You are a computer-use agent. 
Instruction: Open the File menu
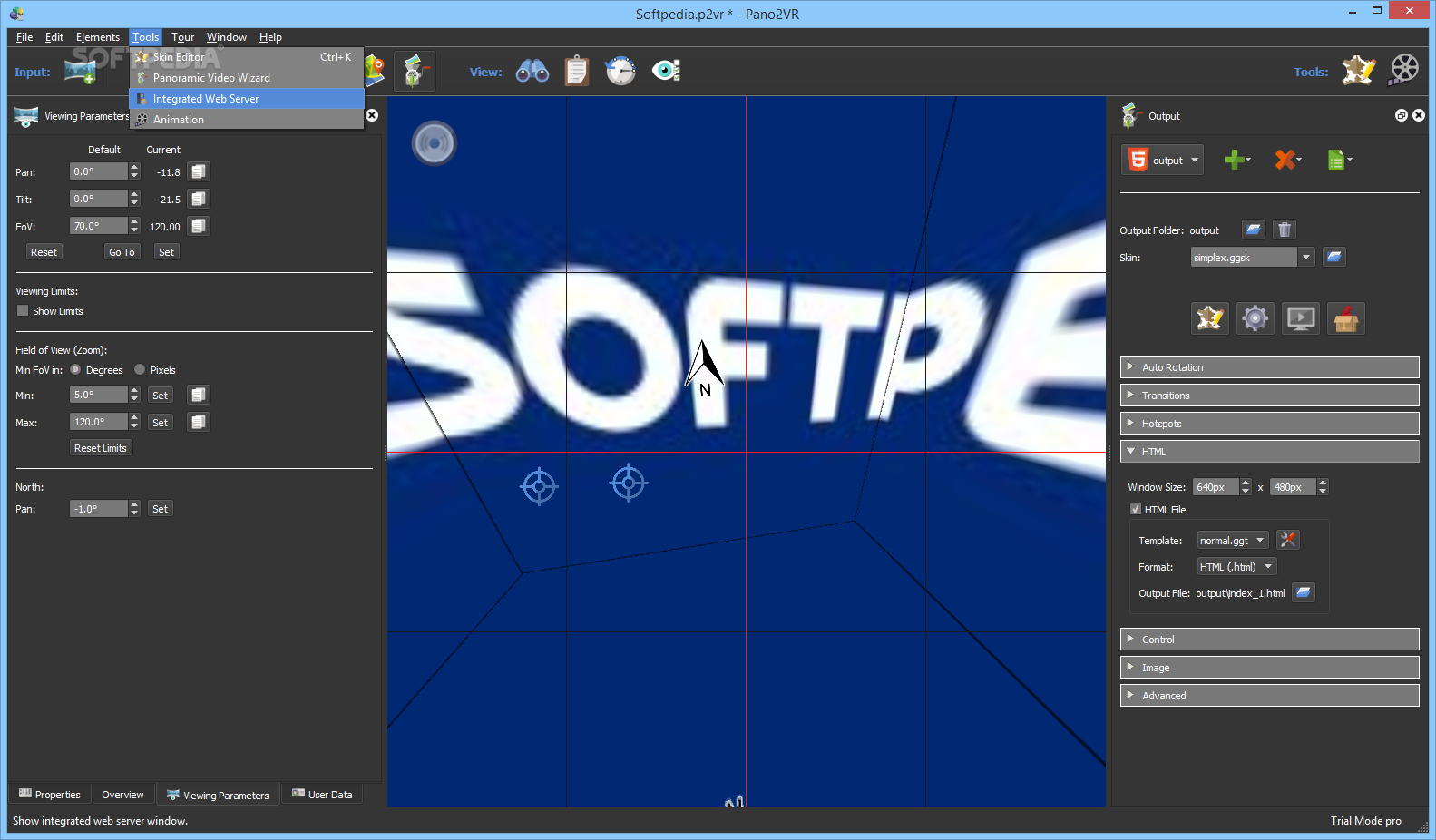tap(24, 36)
